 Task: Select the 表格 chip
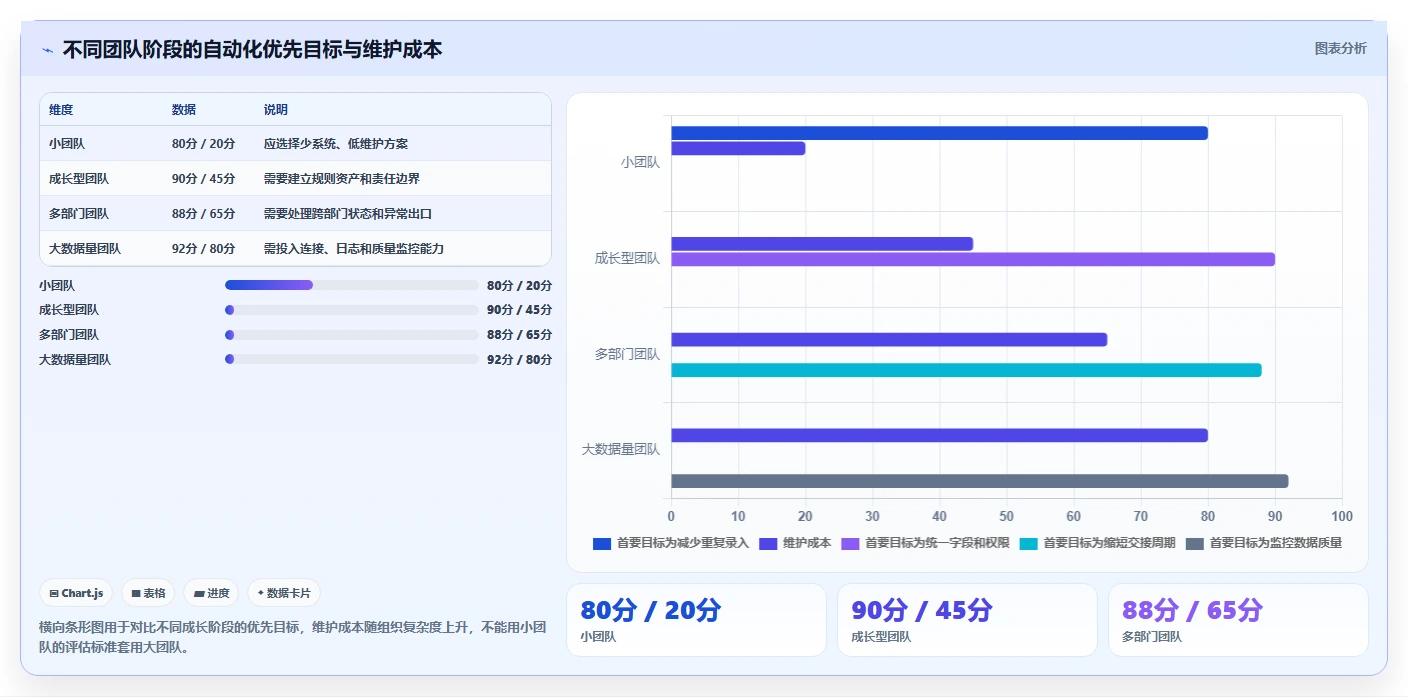pyautogui.click(x=148, y=593)
